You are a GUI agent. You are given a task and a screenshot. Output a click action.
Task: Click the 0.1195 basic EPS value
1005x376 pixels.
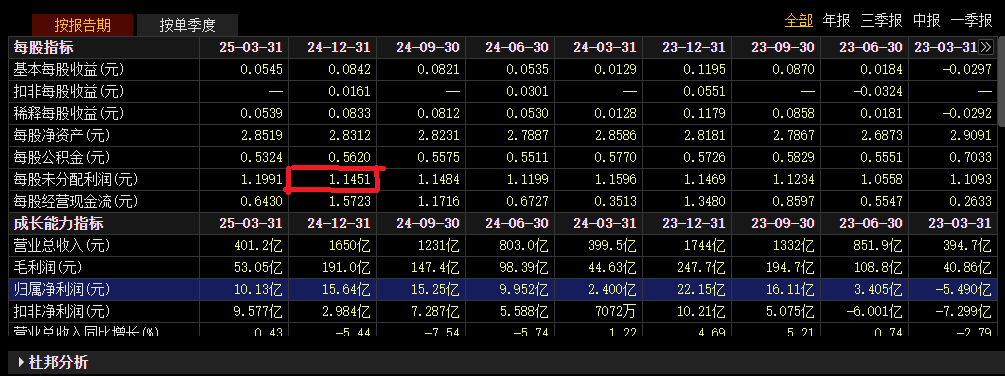(x=704, y=69)
